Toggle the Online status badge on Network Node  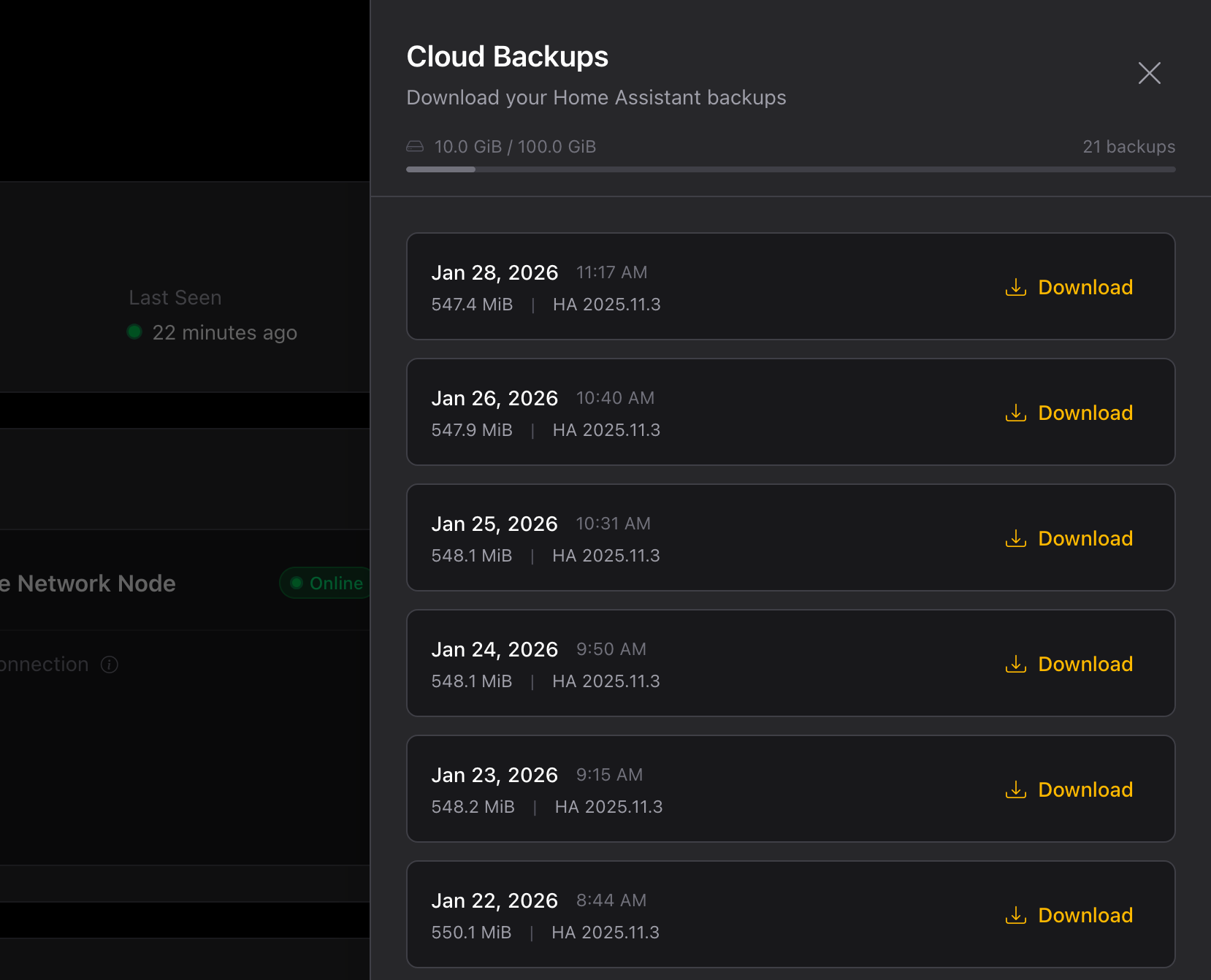[329, 583]
